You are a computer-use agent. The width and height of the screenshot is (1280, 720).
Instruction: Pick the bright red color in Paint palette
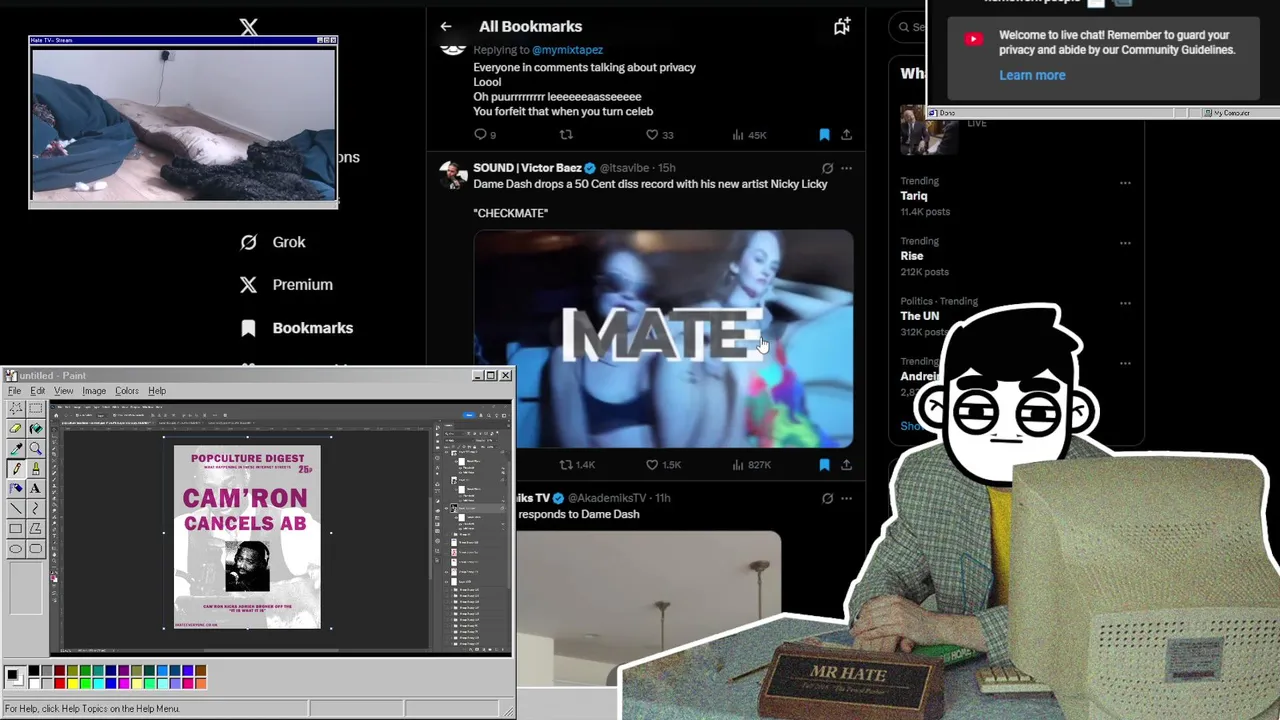pos(59,683)
